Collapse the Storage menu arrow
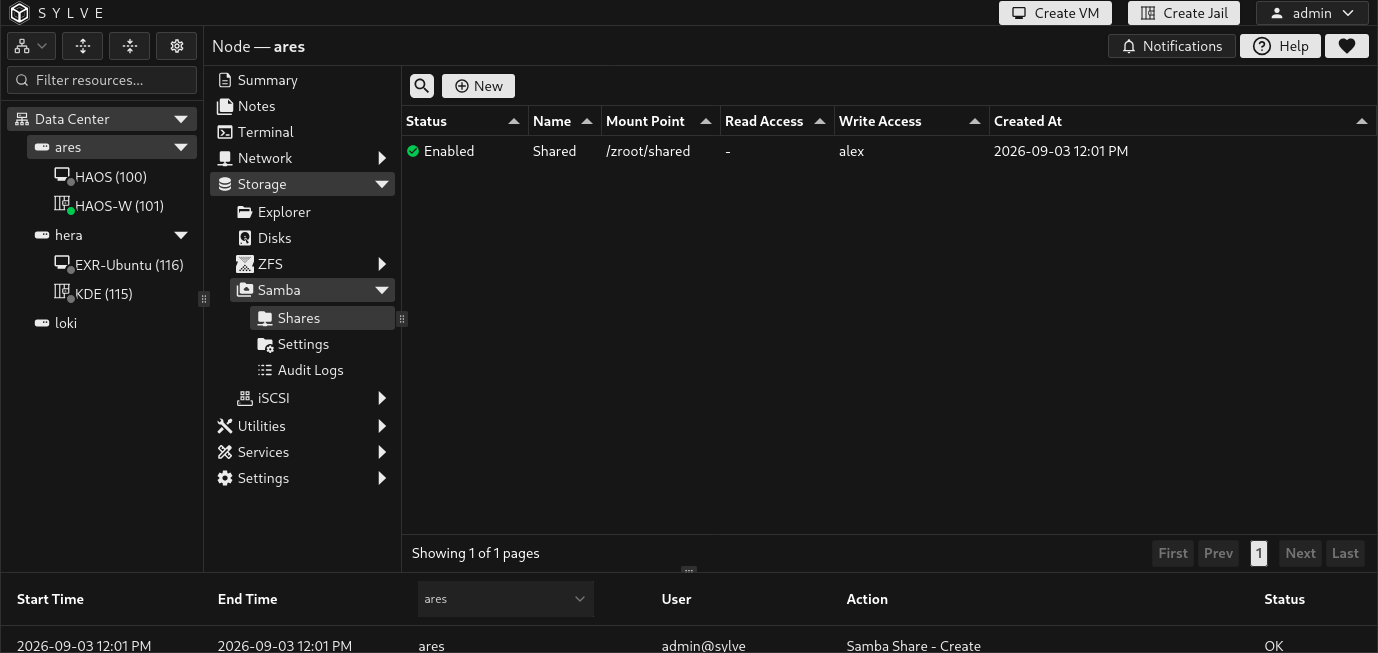 (382, 184)
